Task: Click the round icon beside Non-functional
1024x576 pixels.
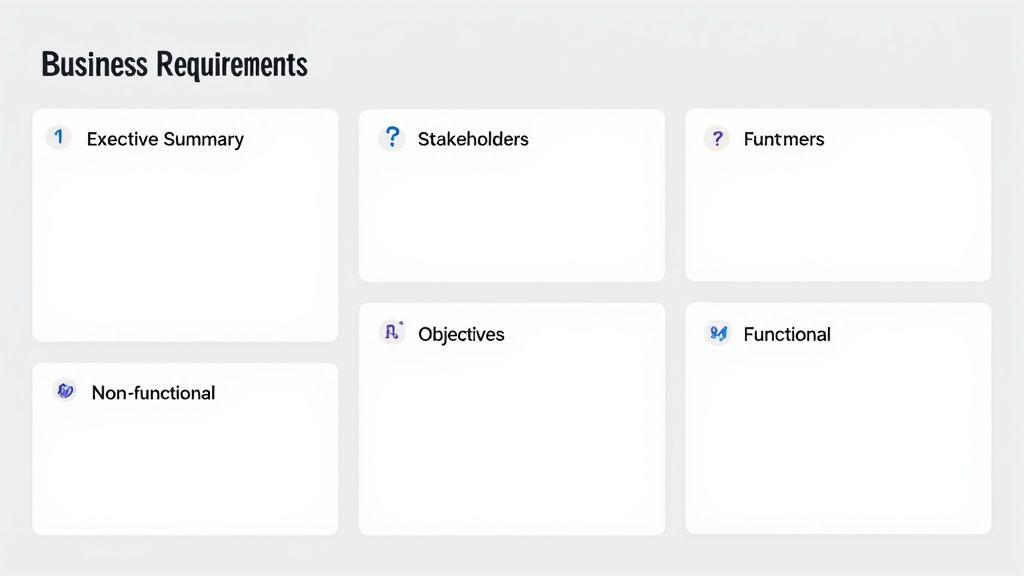Action: [65, 391]
